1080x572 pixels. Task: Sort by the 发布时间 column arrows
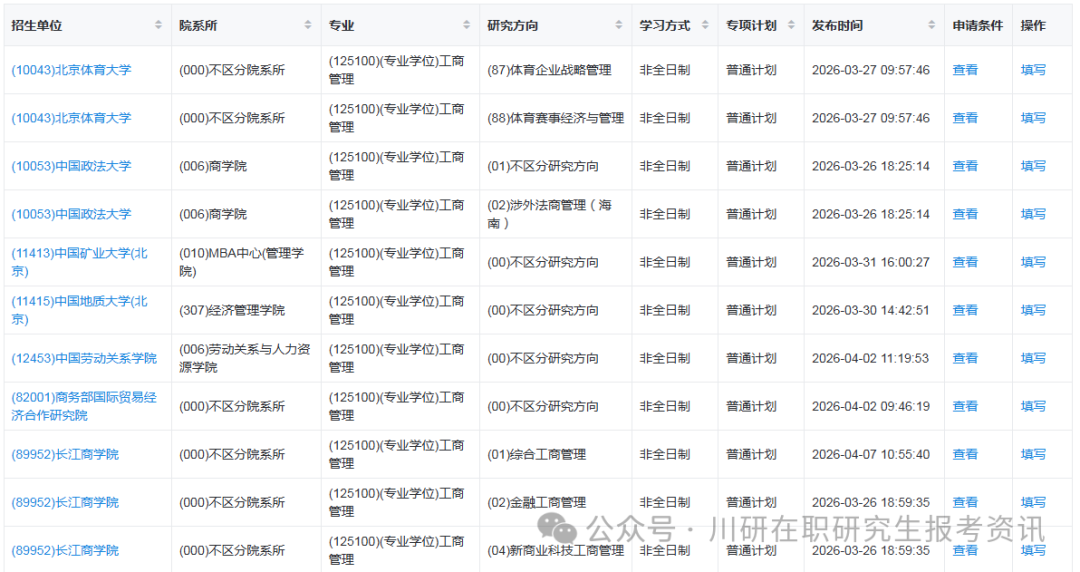[931, 25]
